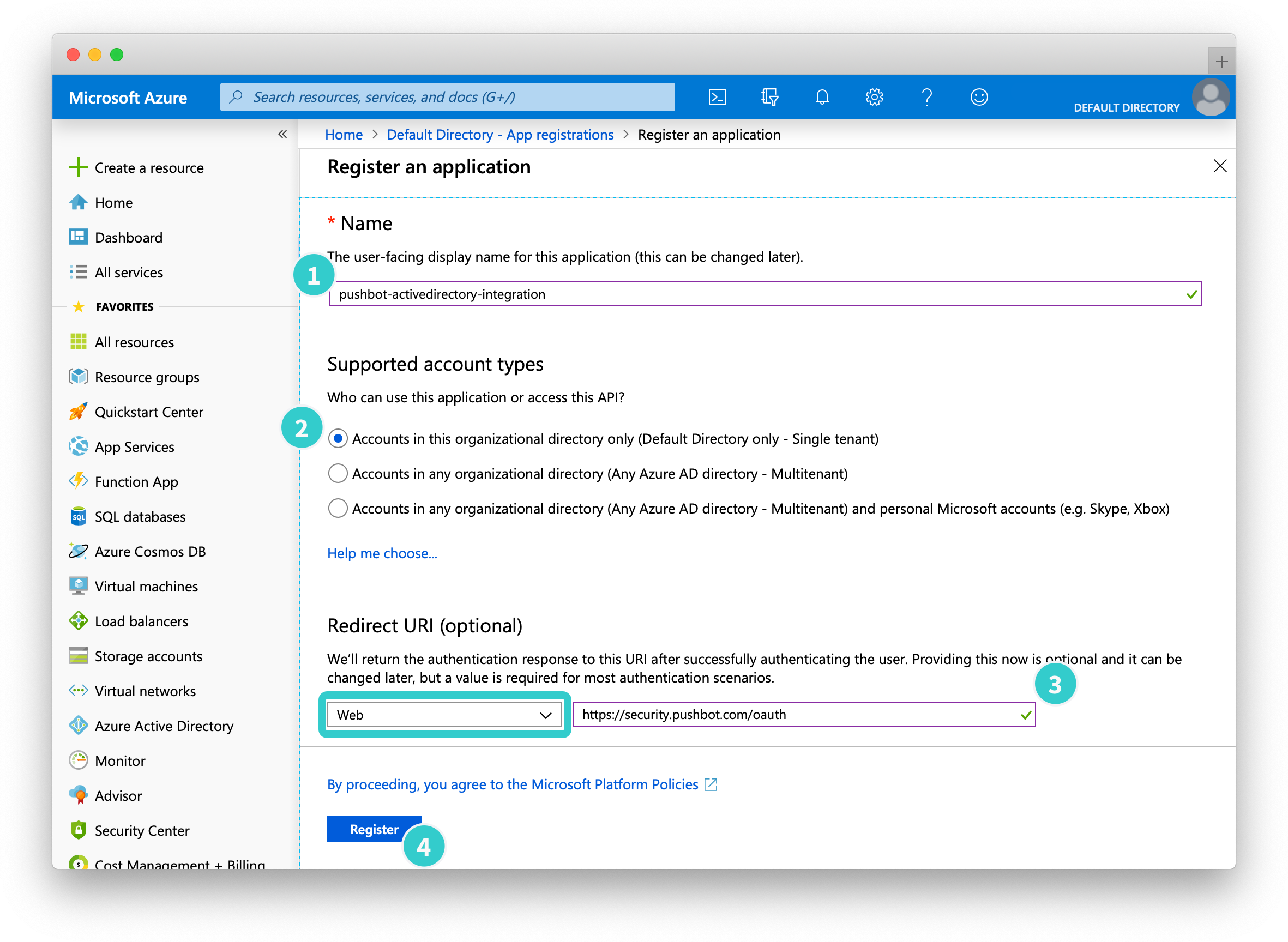Open the Help me choose link

[382, 554]
